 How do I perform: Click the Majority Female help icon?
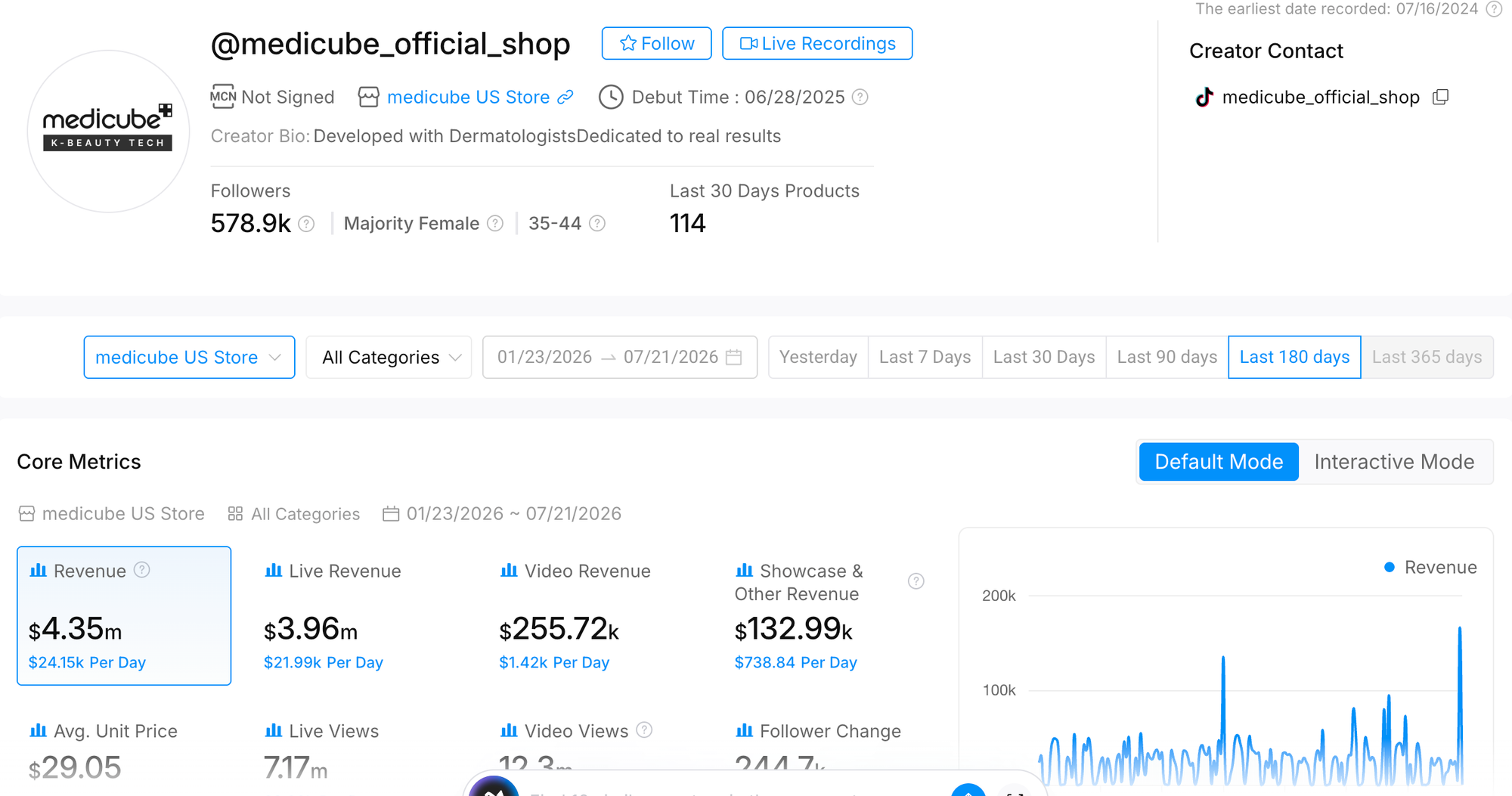(x=495, y=224)
